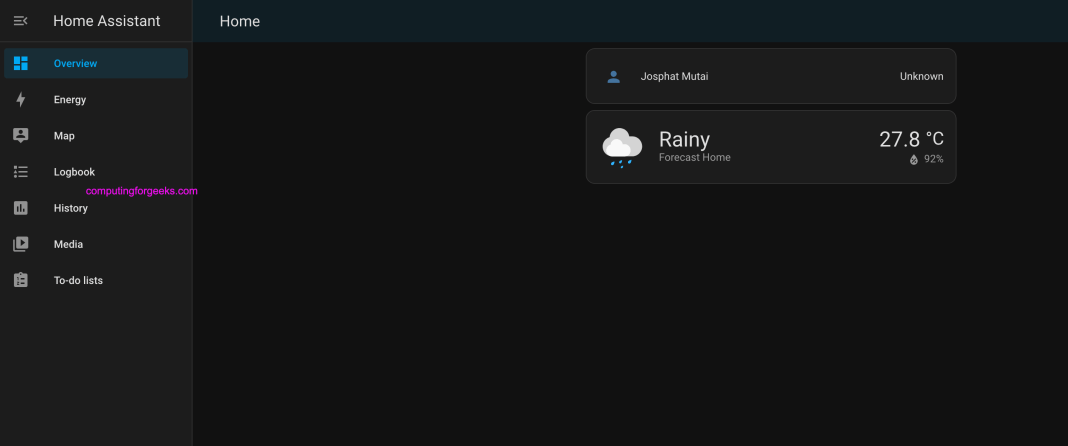Click the Energy lightning bolt icon
The image size is (1068, 446).
click(x=20, y=99)
